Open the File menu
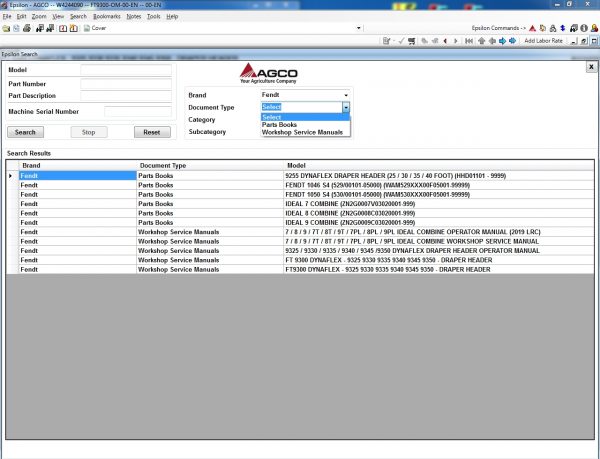The height and width of the screenshot is (459, 600). (x=7, y=16)
